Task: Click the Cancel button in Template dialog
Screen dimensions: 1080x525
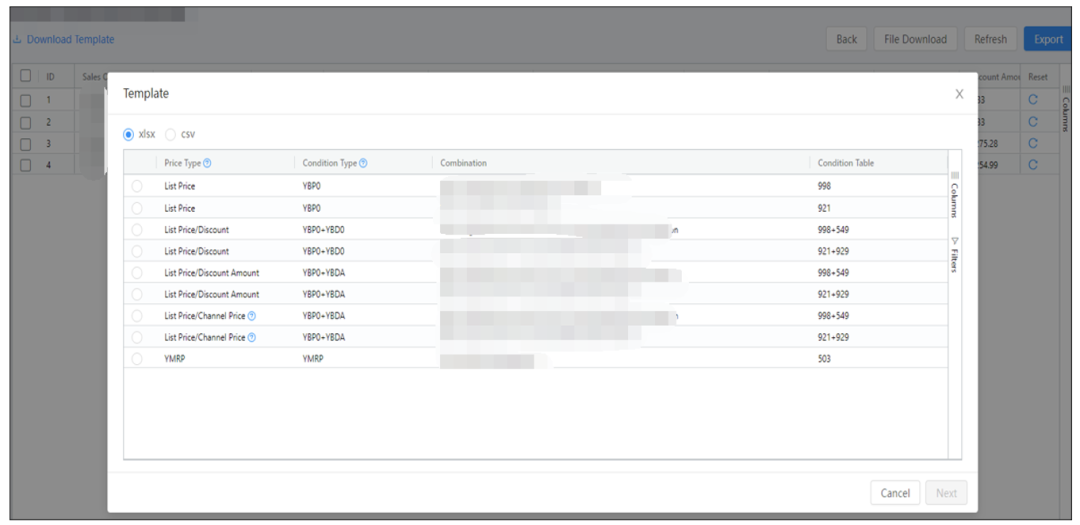Action: coord(895,493)
